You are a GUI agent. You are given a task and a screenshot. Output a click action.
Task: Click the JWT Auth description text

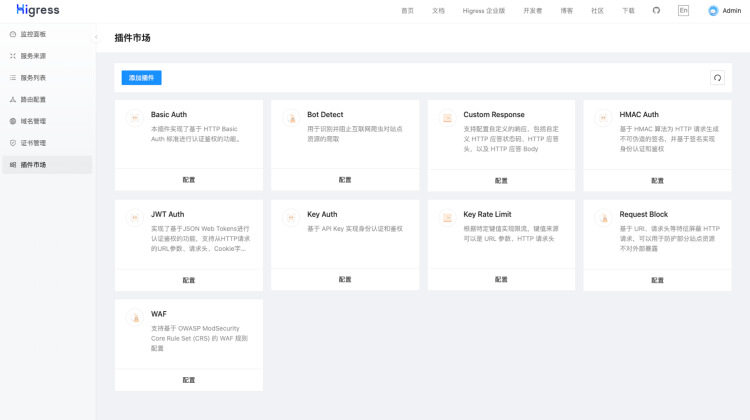point(200,239)
